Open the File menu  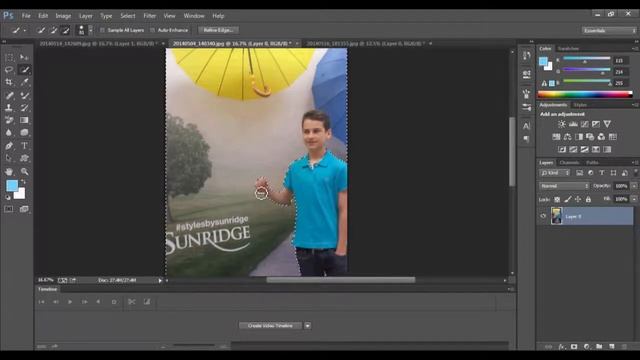point(26,16)
